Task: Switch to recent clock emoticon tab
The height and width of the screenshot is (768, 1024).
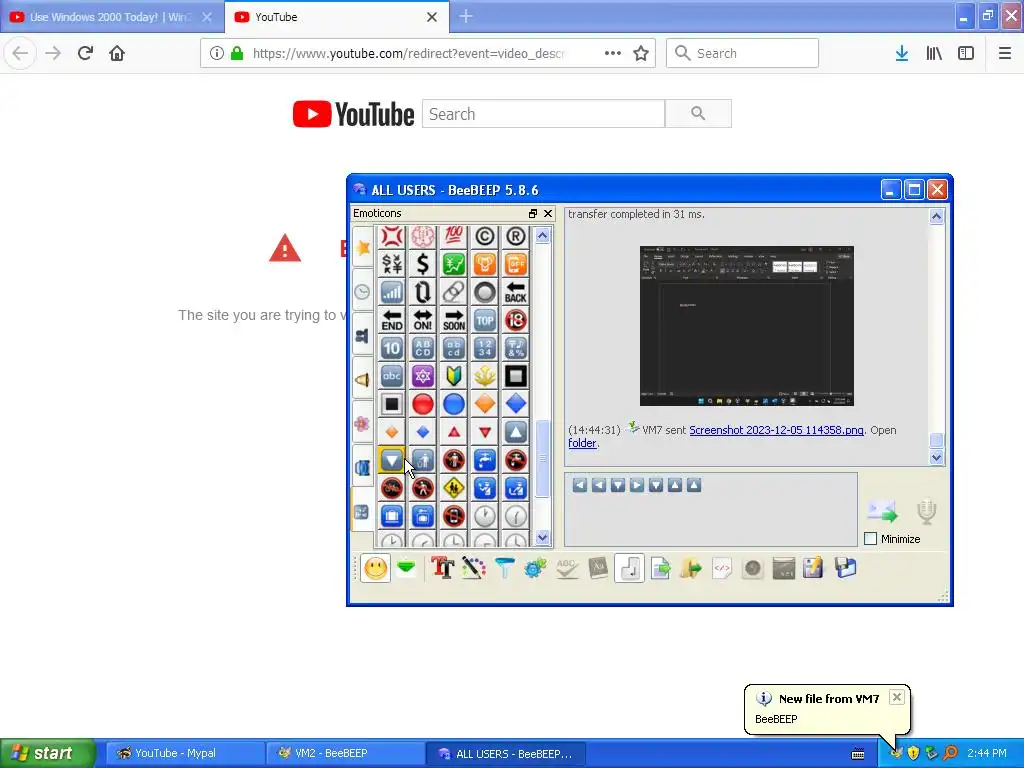Action: point(362,292)
